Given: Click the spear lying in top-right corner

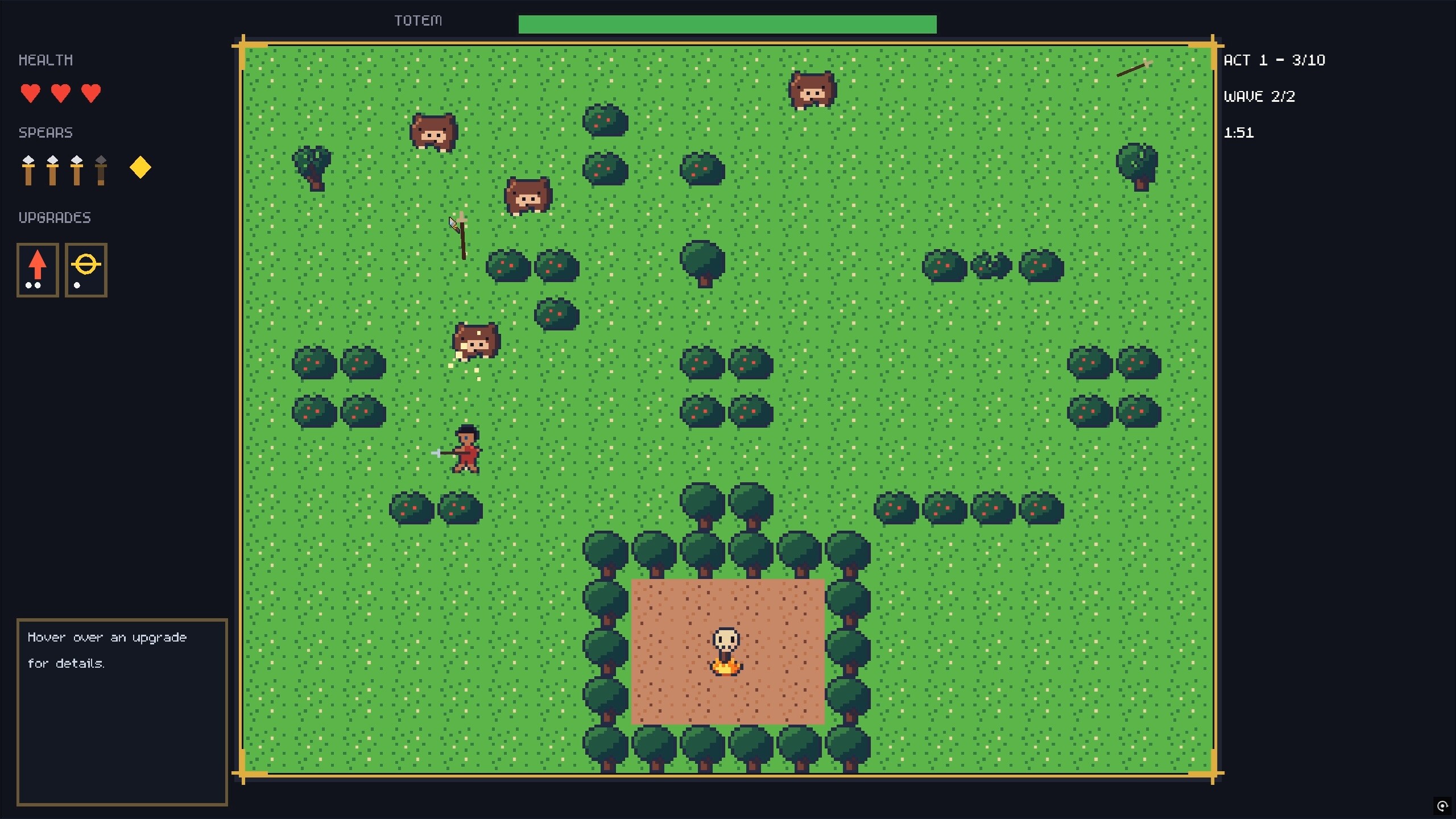Looking at the screenshot, I should click(x=1135, y=68).
